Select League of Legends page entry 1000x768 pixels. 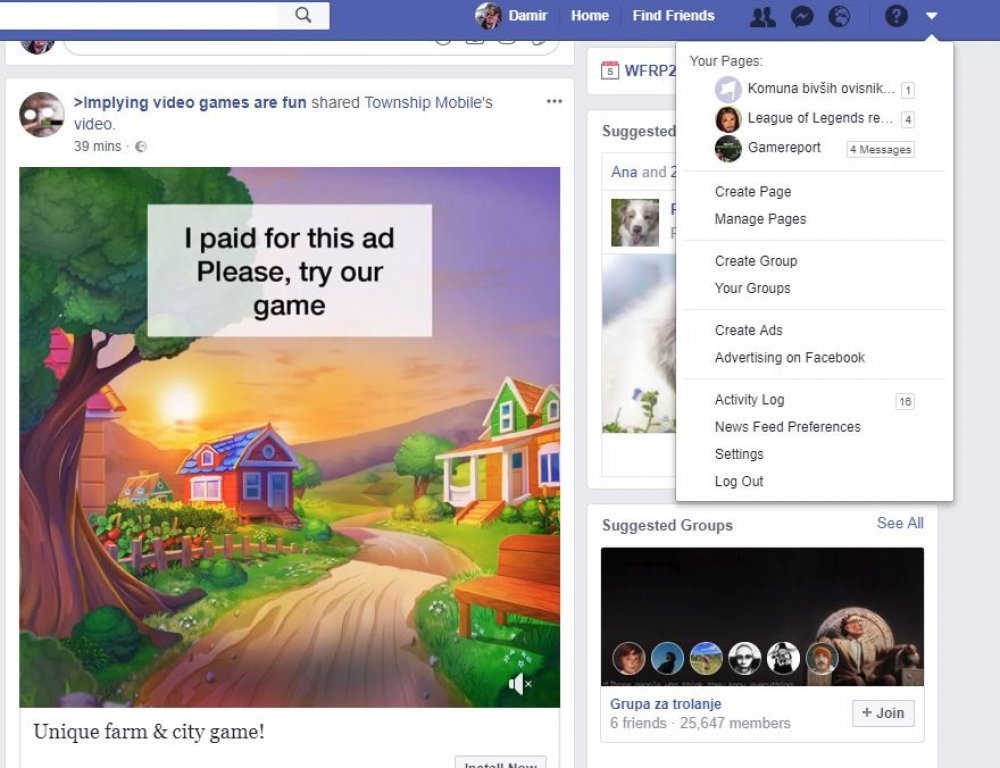pyautogui.click(x=814, y=119)
